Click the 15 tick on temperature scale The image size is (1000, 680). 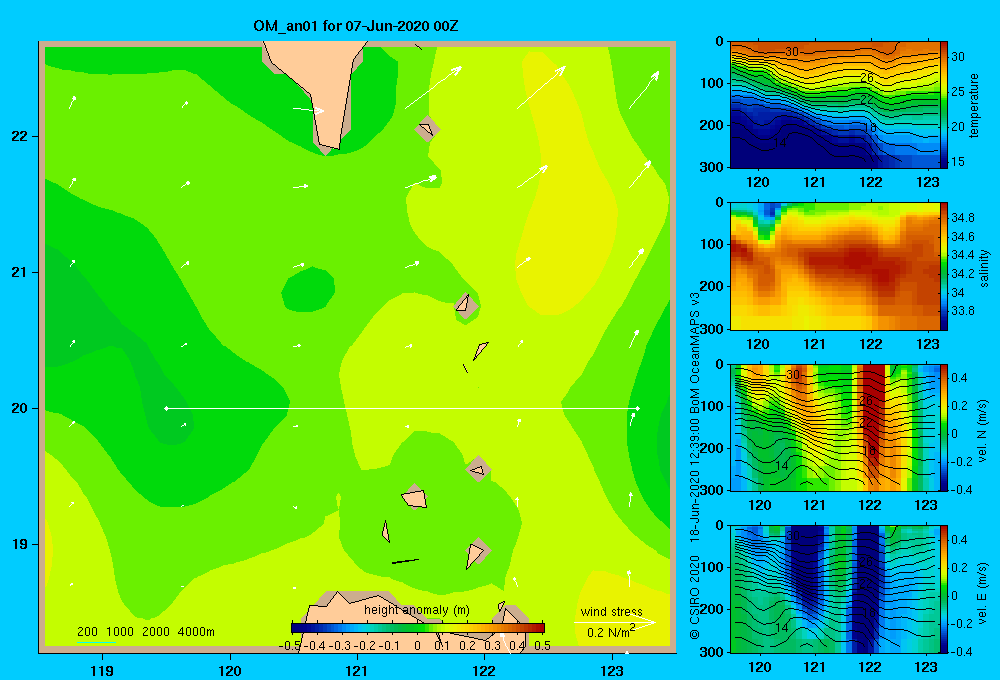(958, 161)
